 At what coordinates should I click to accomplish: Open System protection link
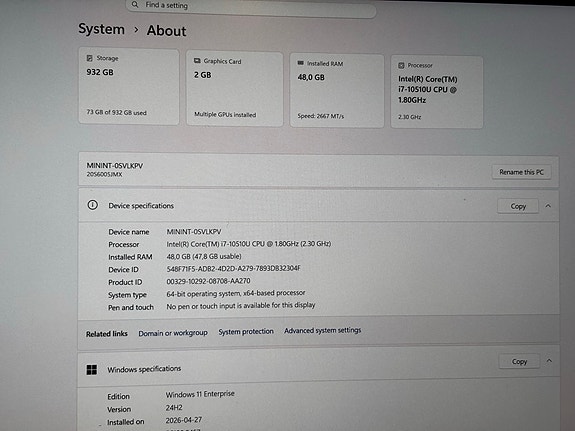(246, 332)
